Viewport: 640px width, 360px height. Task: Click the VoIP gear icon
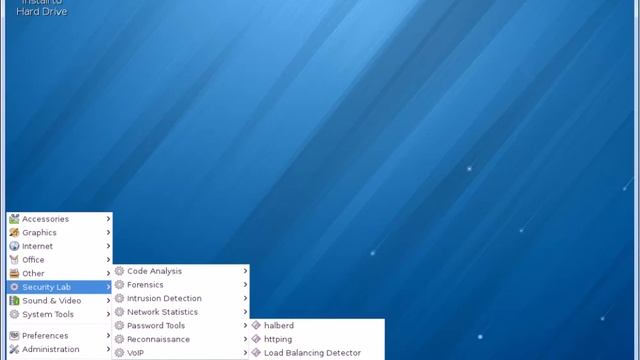coord(119,353)
